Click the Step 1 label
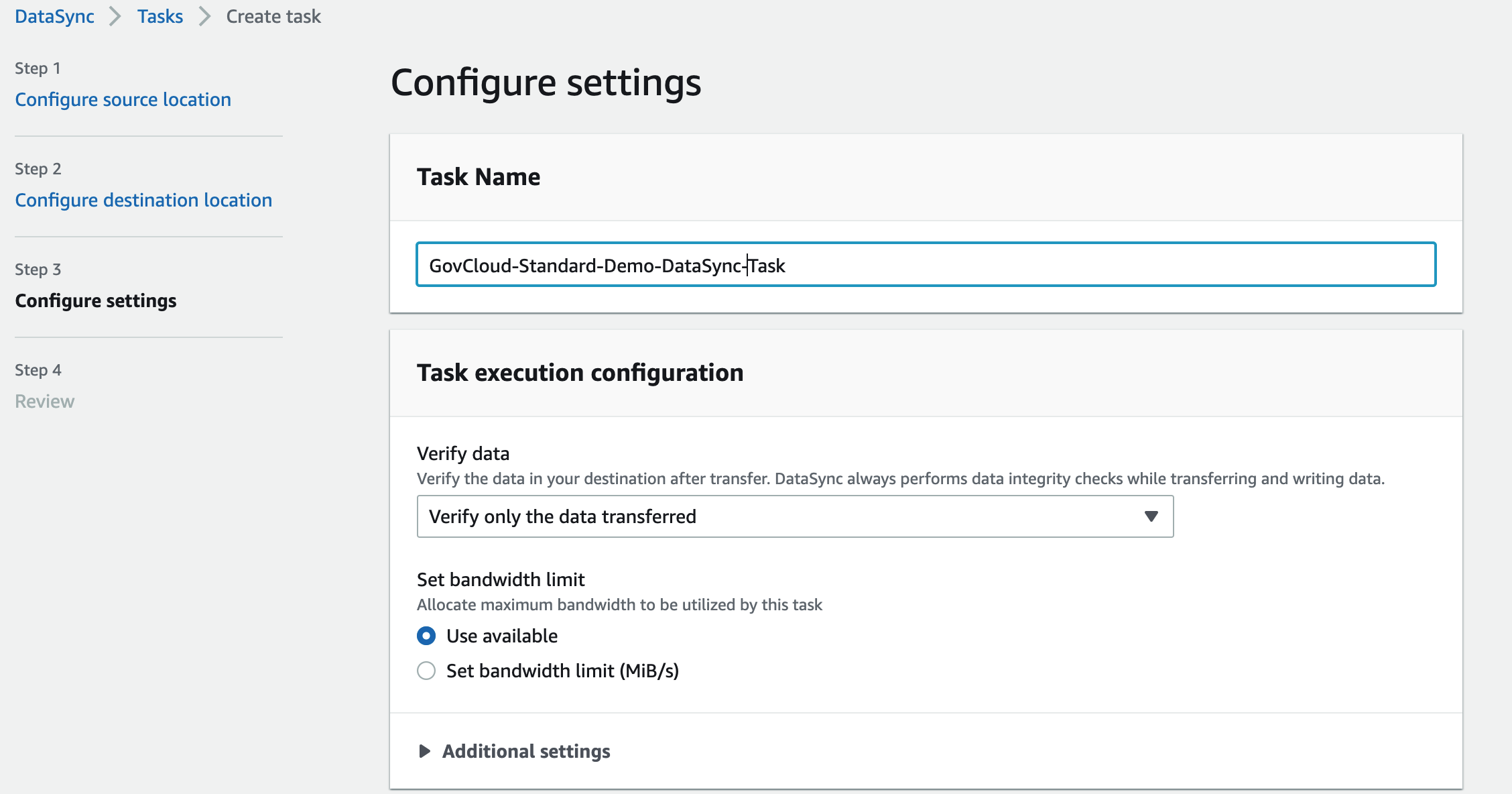 [38, 68]
